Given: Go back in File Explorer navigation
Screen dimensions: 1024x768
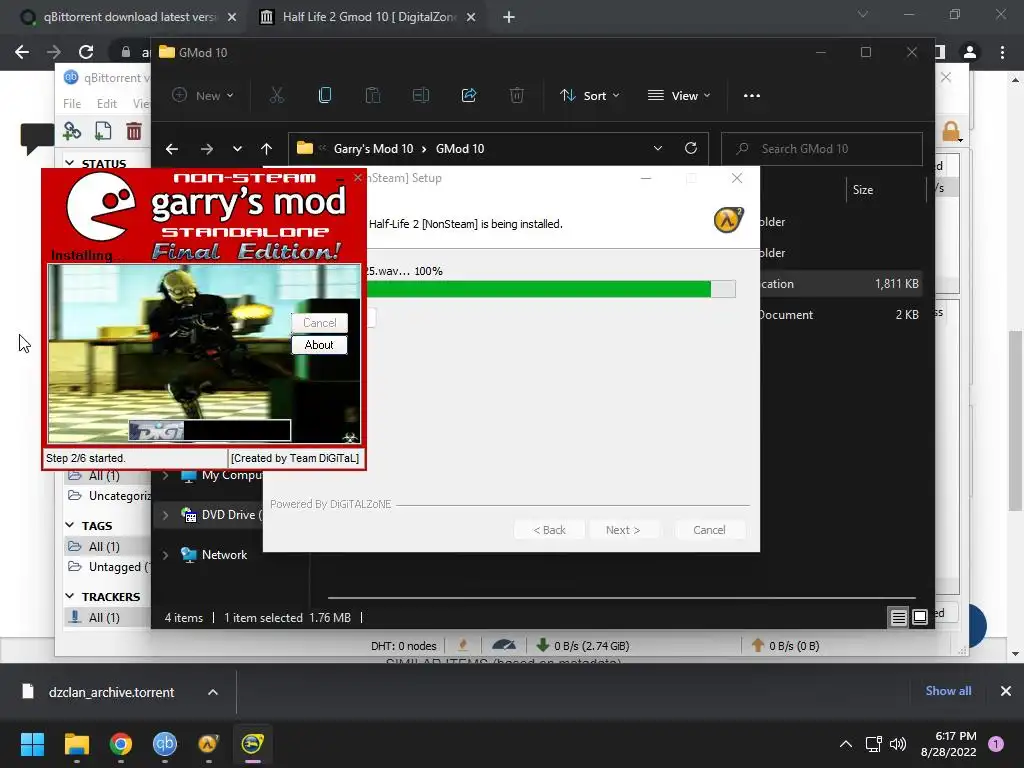Looking at the screenshot, I should (x=172, y=149).
